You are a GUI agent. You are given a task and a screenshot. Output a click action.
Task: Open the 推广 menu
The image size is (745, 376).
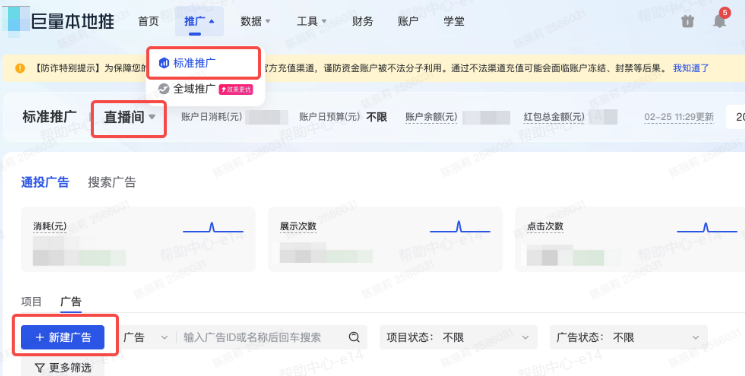tap(199, 21)
